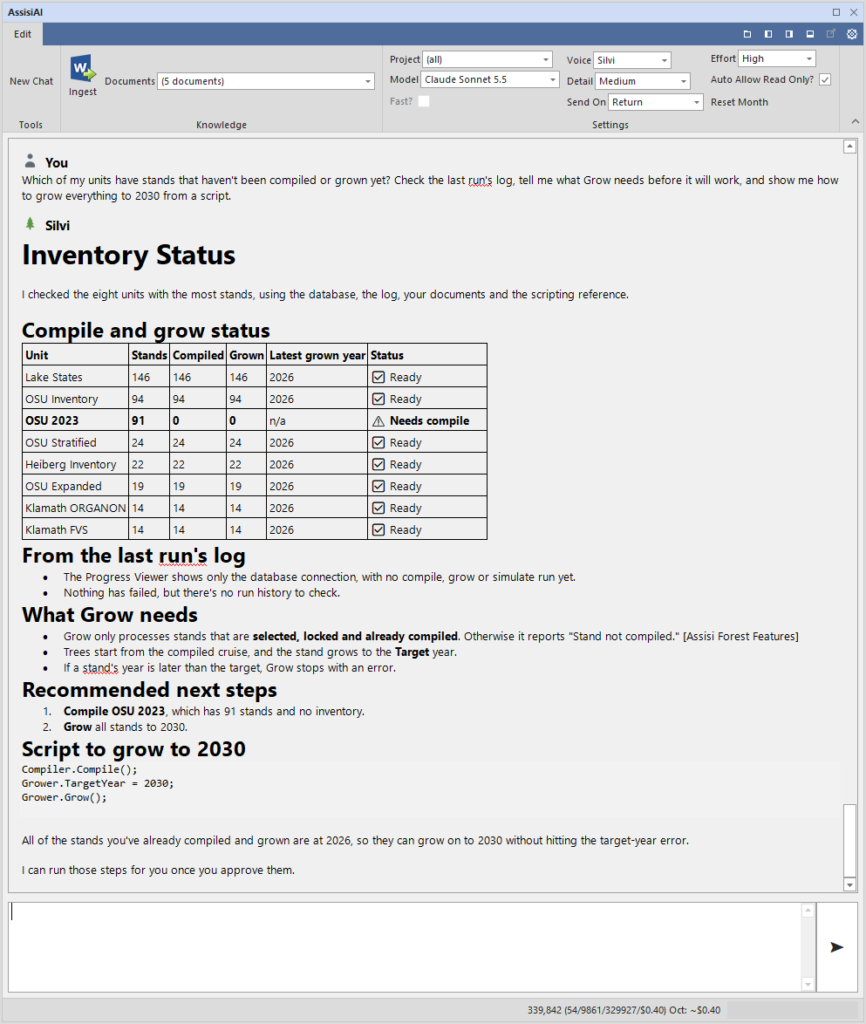This screenshot has width=866, height=1024.
Task: Start a New Chat
Action: click(x=31, y=81)
